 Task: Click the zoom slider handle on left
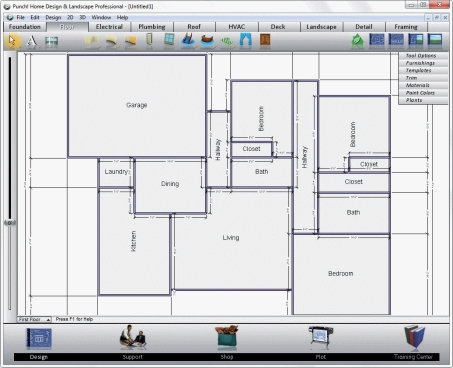(10, 222)
